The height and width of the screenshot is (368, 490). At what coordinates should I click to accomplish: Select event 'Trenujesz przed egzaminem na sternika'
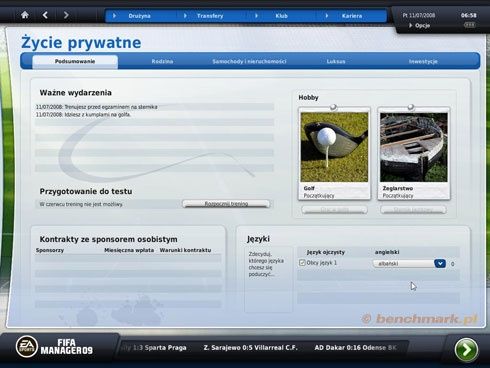point(97,107)
